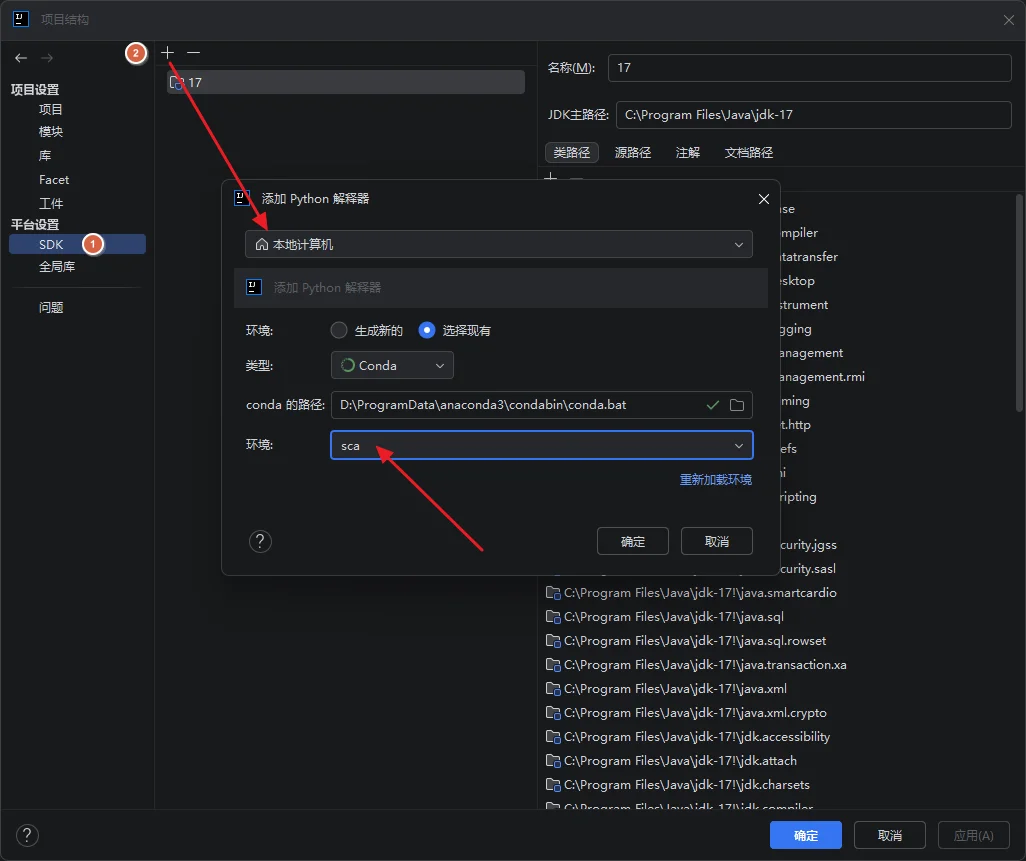
Task: Select the 生成新的 radio button
Action: 340,330
